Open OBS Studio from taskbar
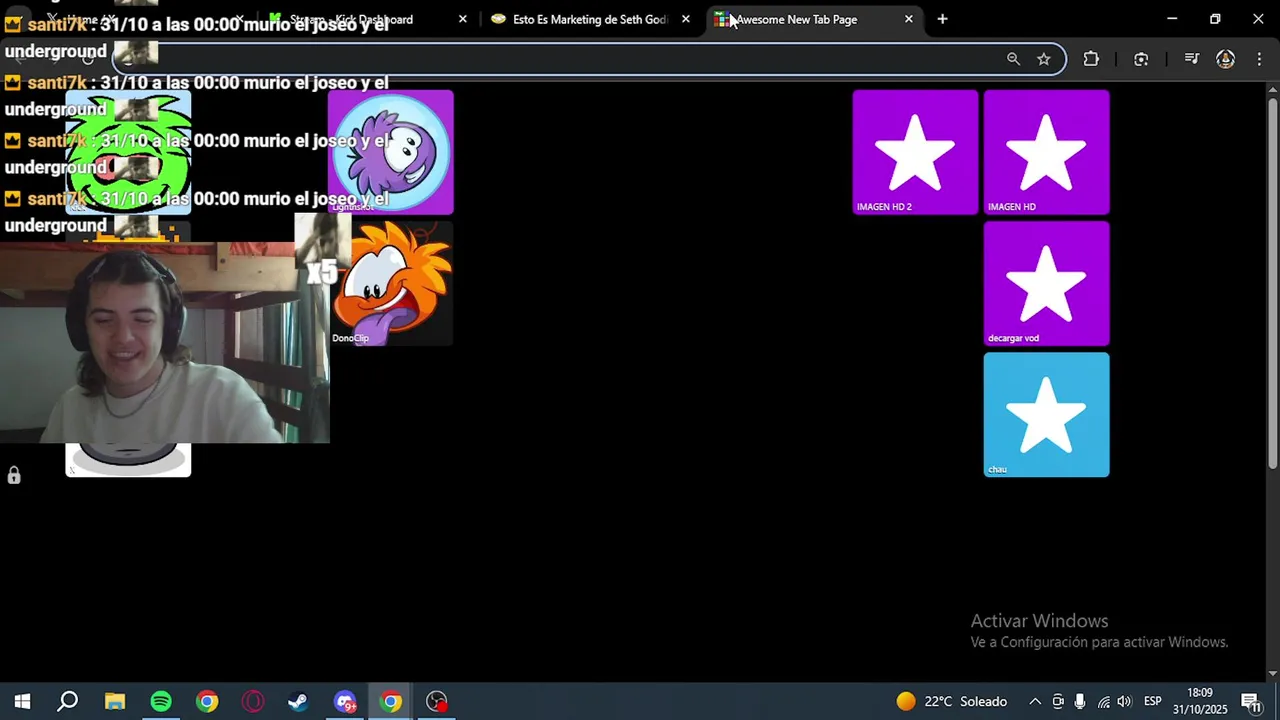Image resolution: width=1280 pixels, height=720 pixels. point(437,701)
